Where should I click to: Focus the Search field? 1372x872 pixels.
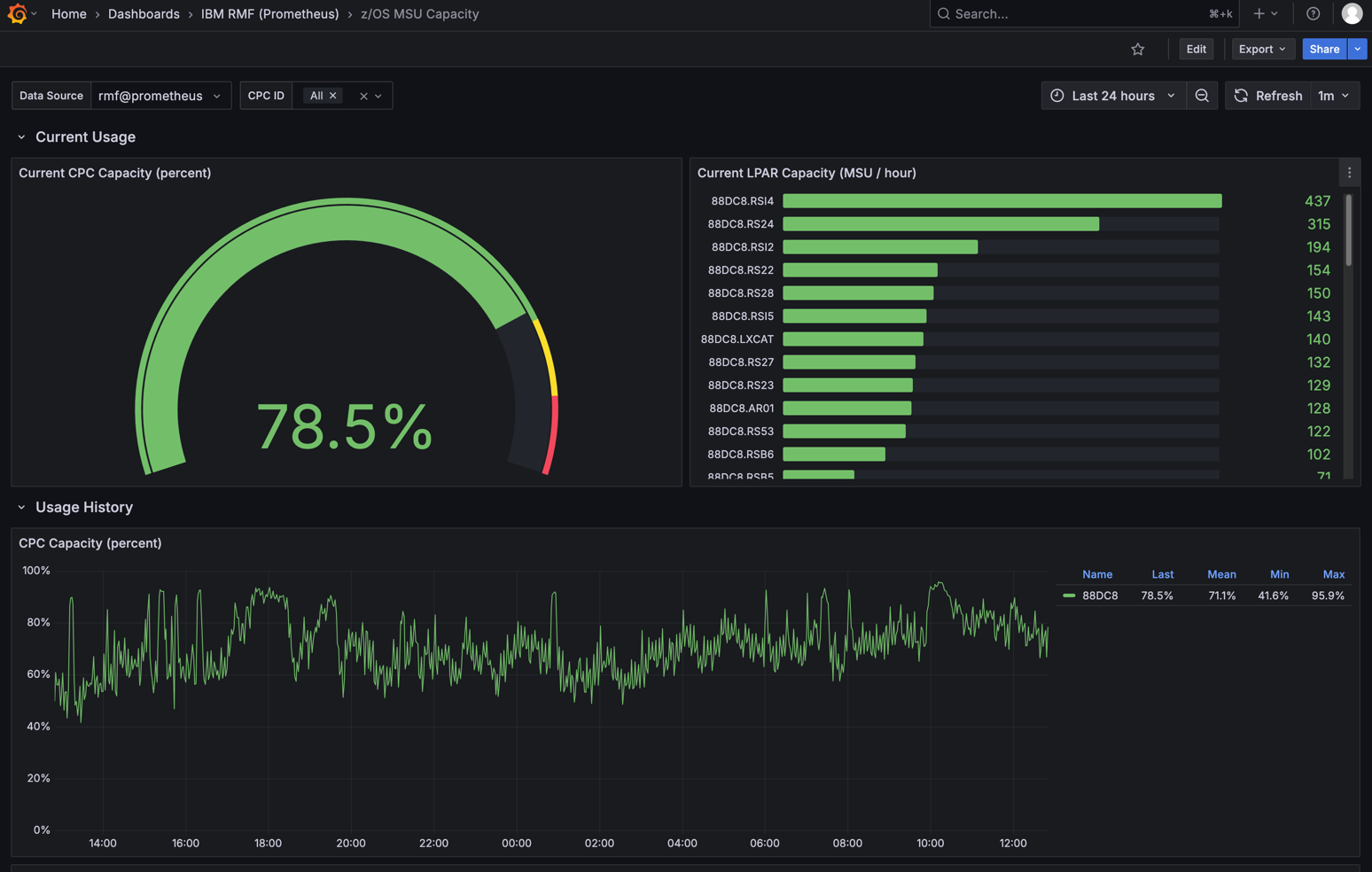pyautogui.click(x=1083, y=14)
